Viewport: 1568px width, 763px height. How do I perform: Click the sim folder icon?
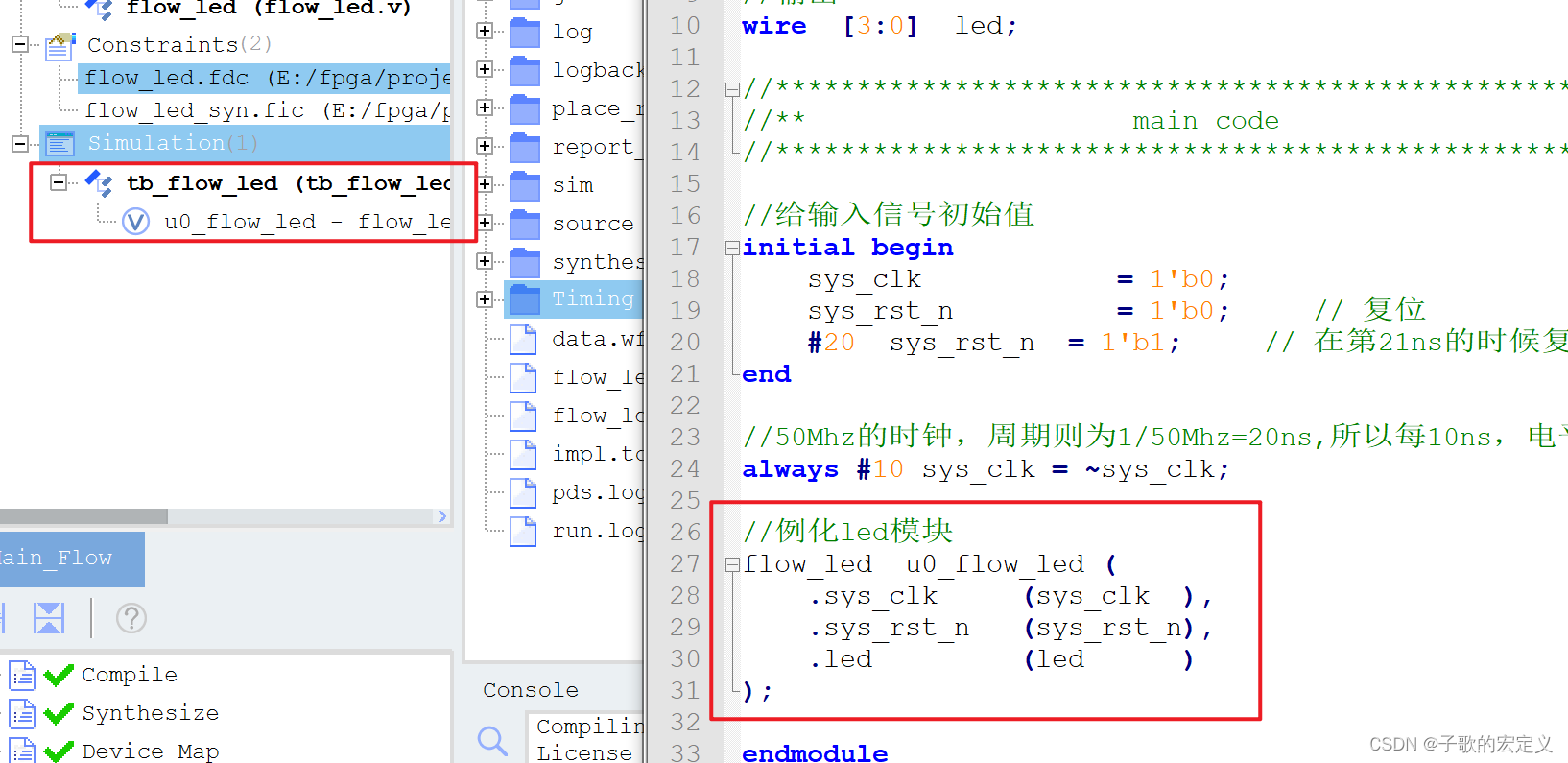524,186
